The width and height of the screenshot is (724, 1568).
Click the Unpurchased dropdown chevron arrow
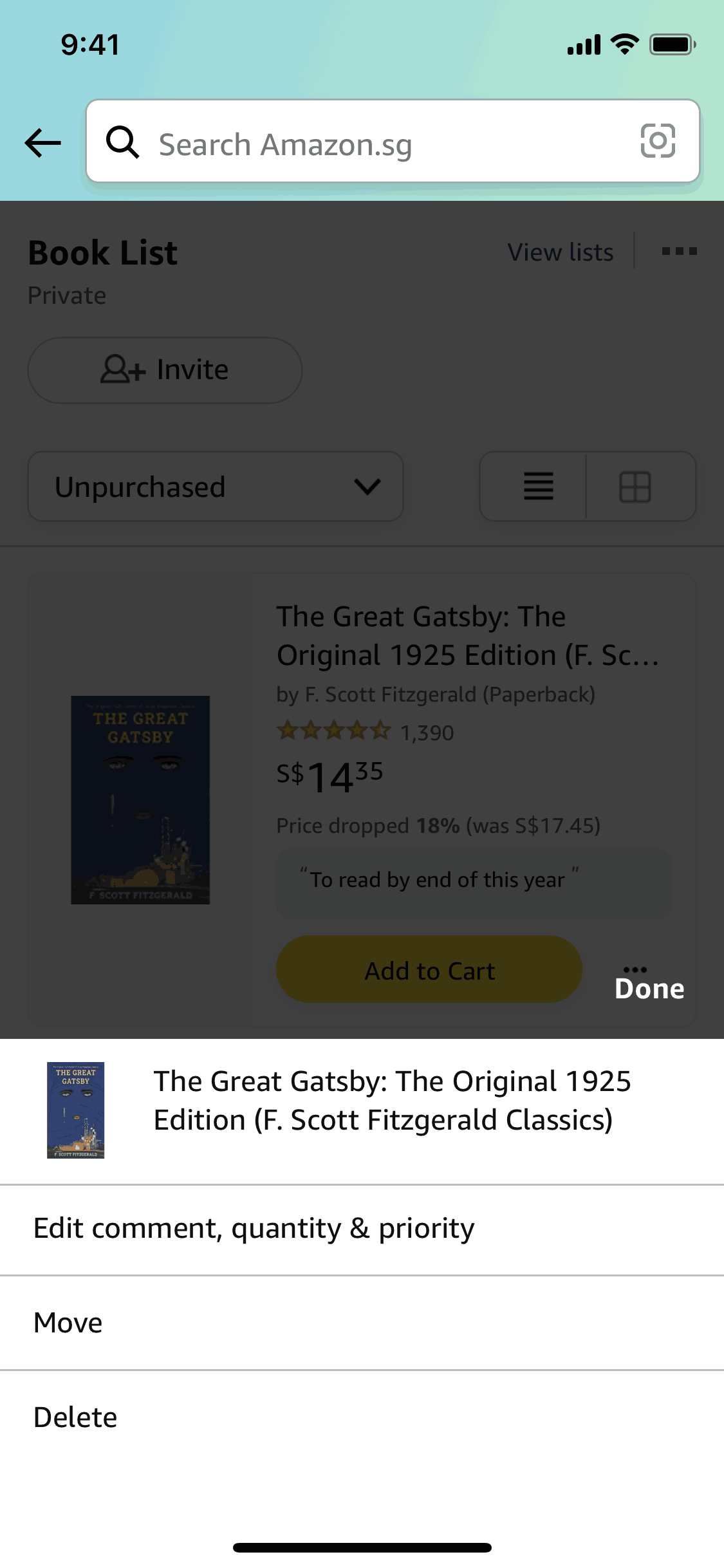click(367, 487)
